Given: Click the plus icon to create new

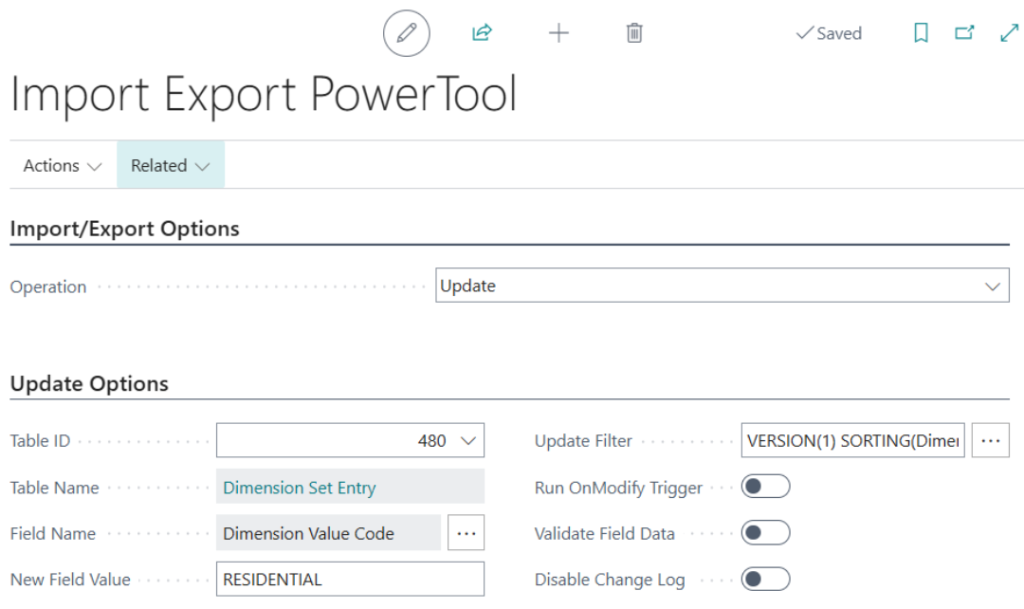Looking at the screenshot, I should 558,34.
